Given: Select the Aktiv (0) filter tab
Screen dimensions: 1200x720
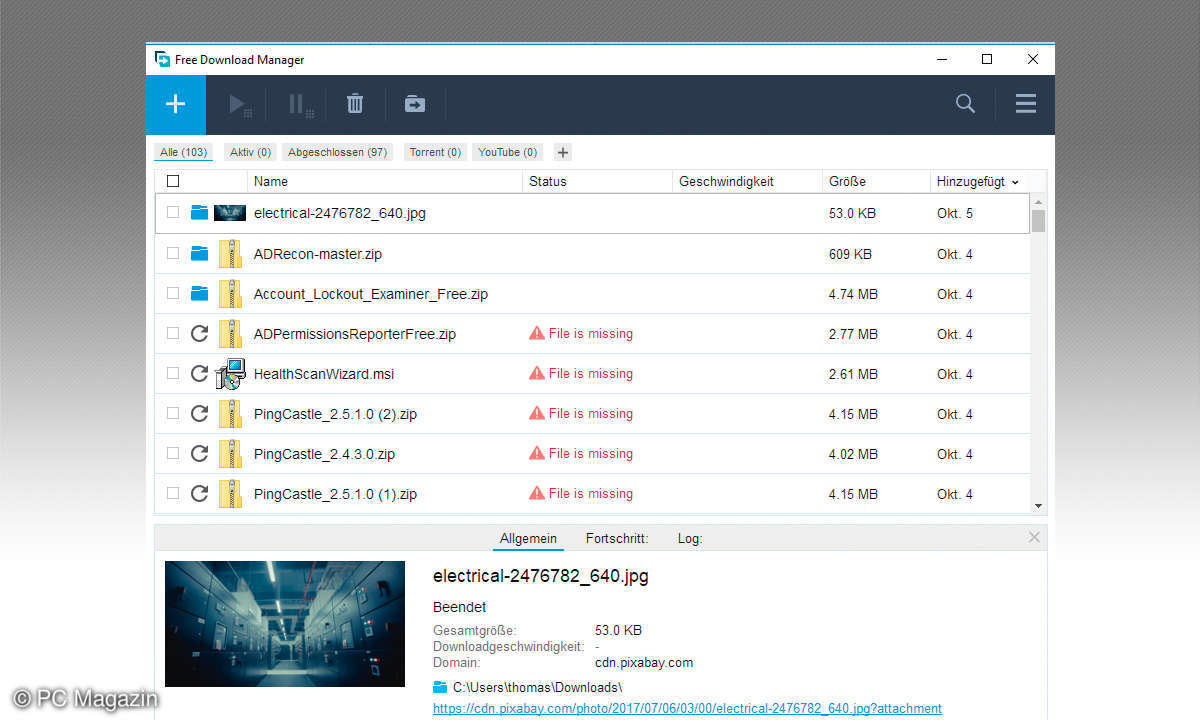Looking at the screenshot, I should 250,152.
